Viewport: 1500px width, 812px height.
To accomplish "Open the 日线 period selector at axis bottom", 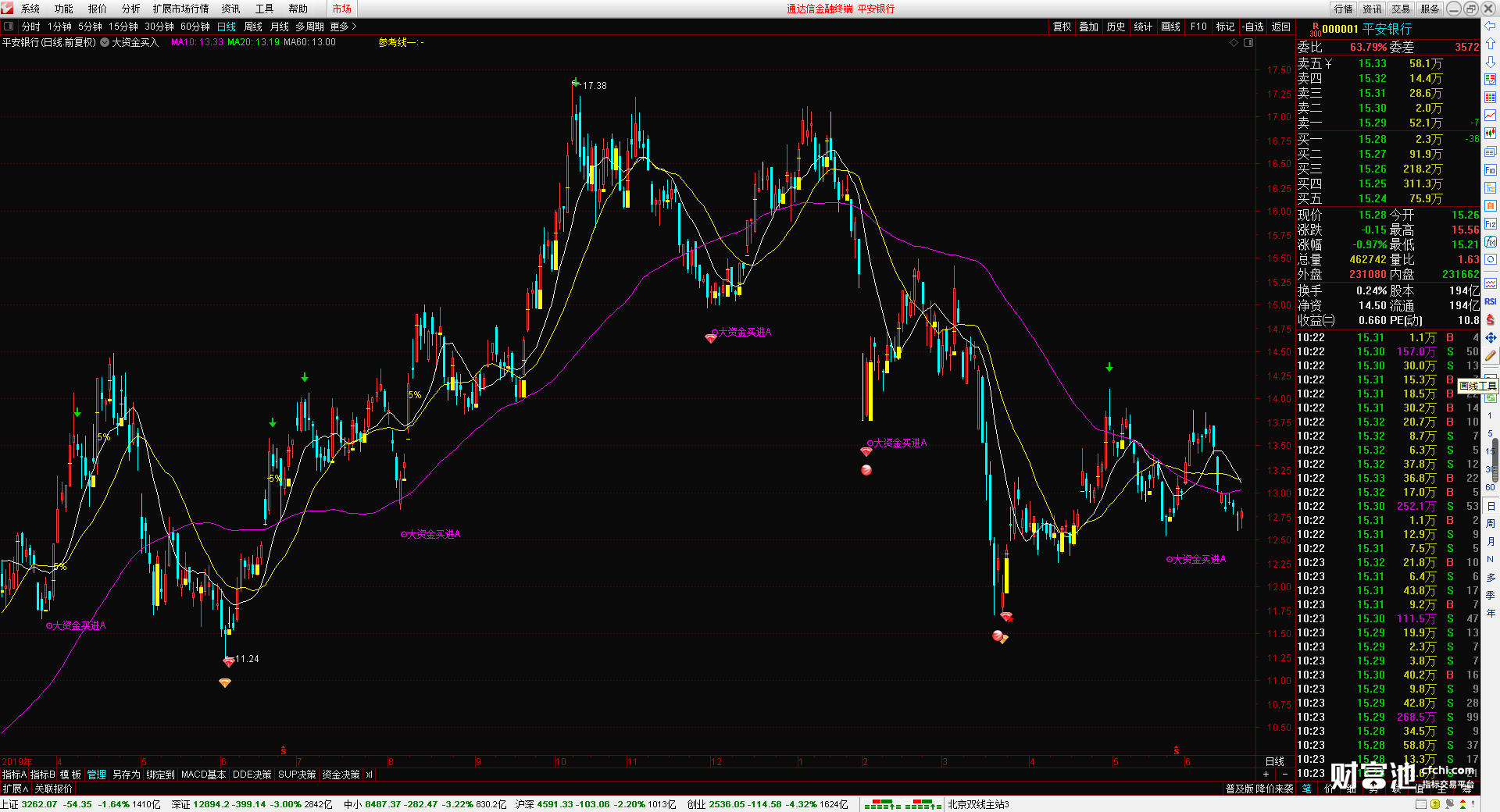I will point(1275,761).
